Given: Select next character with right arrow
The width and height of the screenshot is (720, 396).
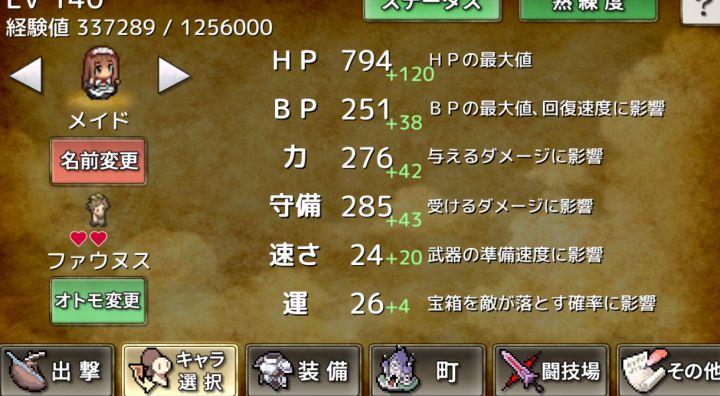Looking at the screenshot, I should [x=174, y=75].
